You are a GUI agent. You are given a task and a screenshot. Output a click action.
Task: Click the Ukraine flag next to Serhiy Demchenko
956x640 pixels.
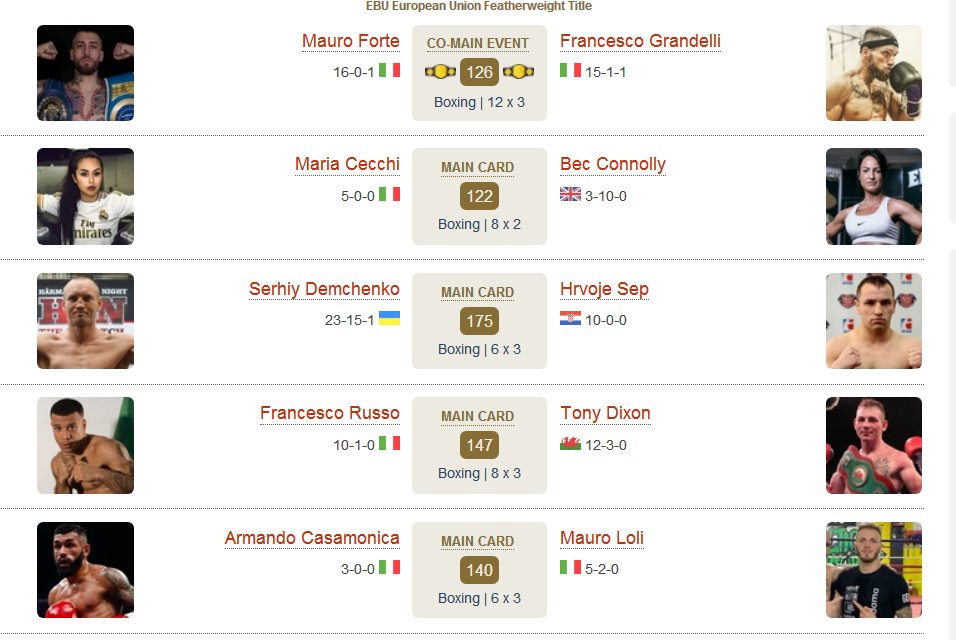tap(389, 318)
